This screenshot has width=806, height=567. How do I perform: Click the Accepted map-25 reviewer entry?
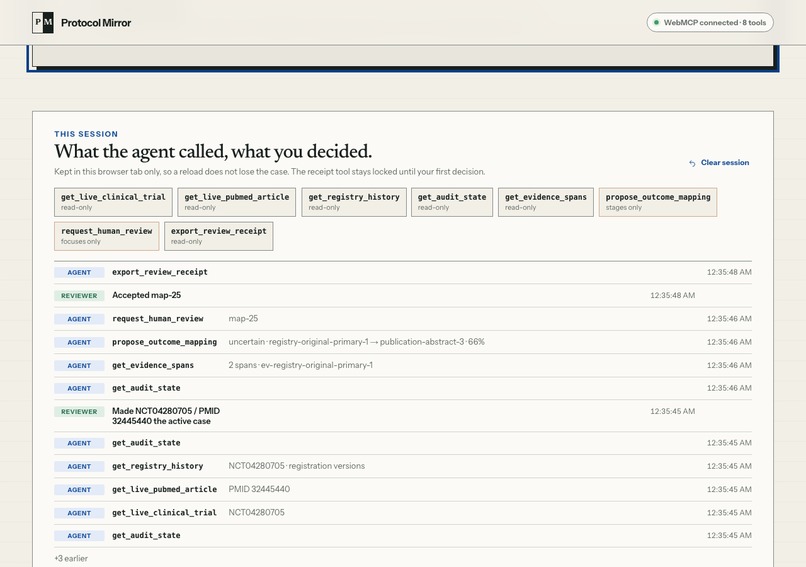coord(402,296)
